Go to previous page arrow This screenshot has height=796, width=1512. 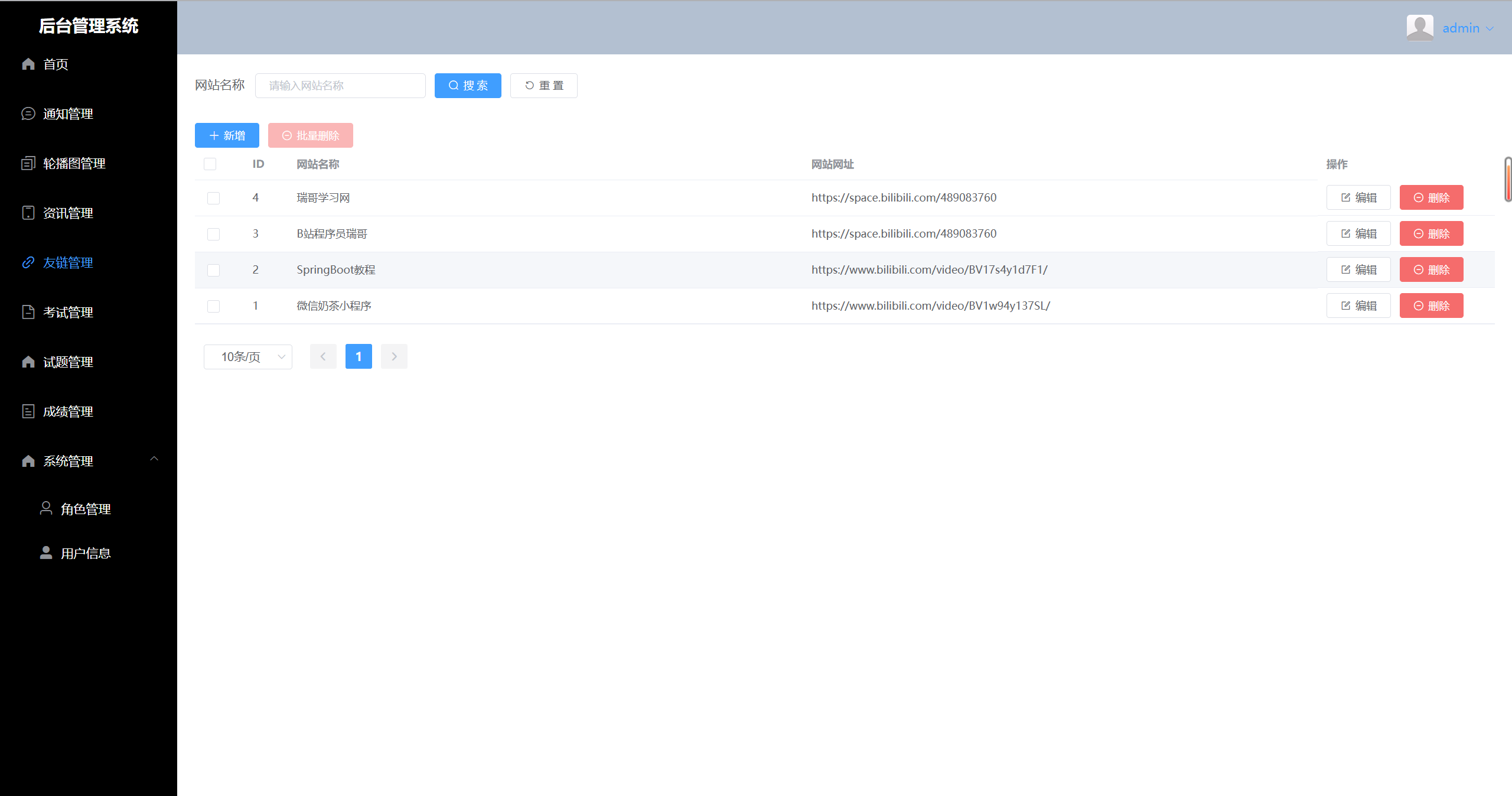[323, 356]
